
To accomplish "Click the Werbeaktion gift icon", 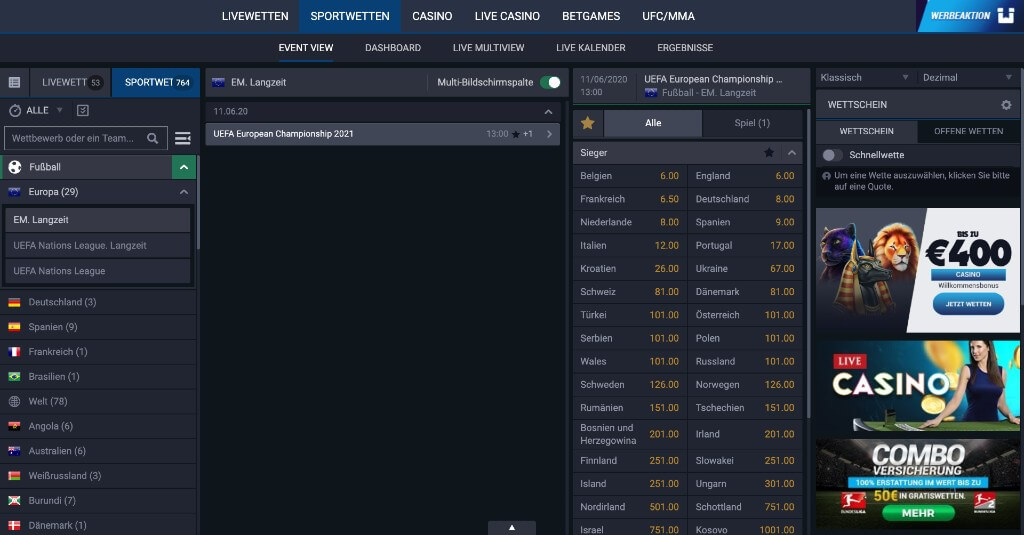I will click(1006, 15).
